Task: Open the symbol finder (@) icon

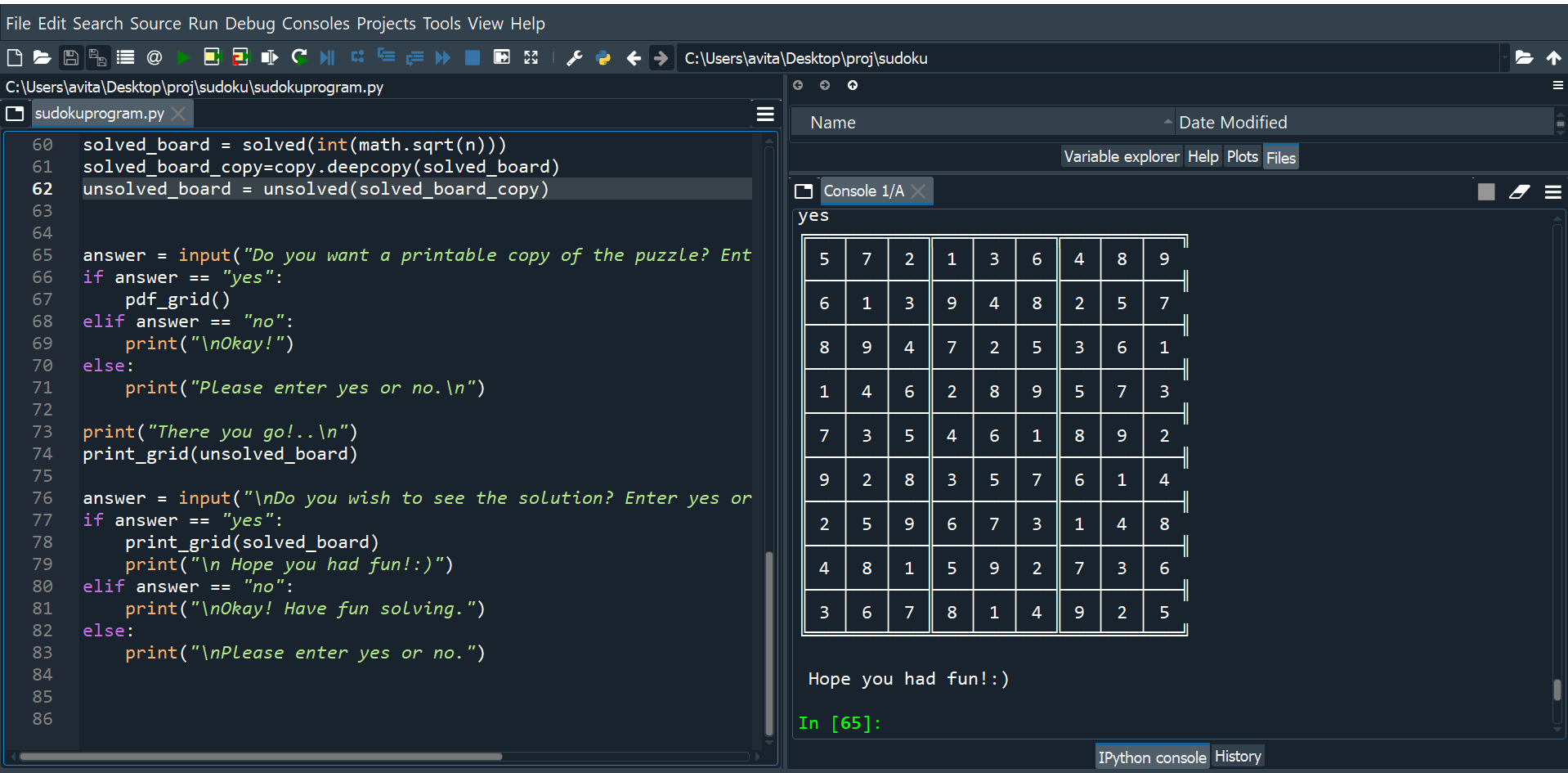Action: coord(154,57)
